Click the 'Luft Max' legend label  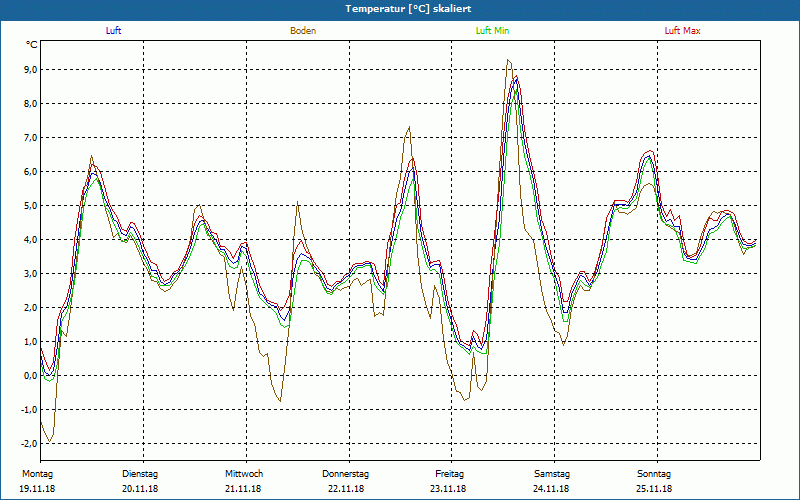pos(682,31)
